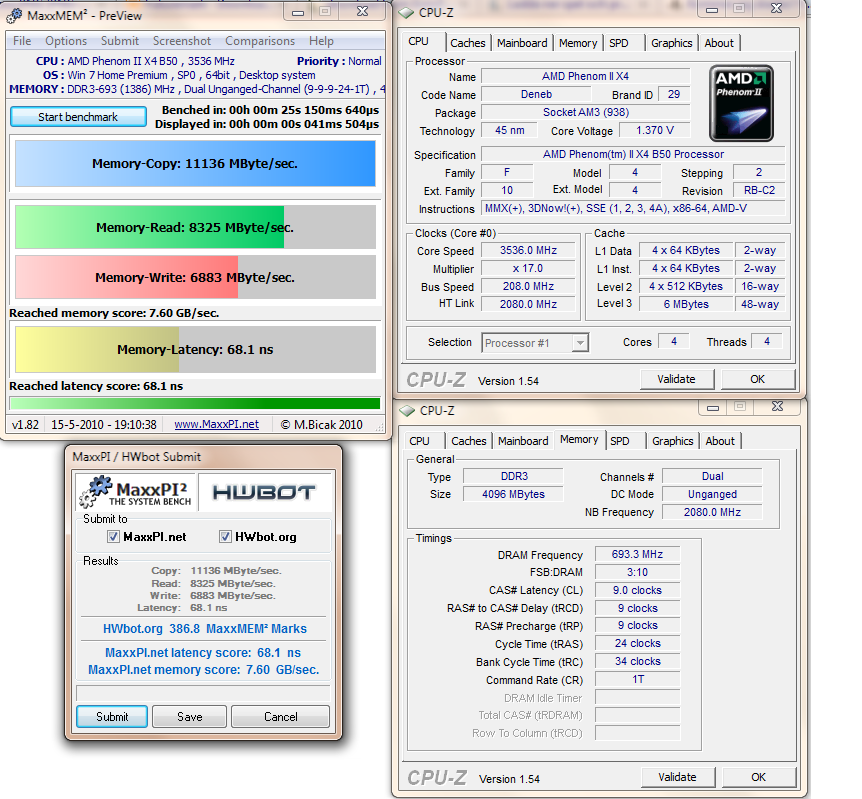
Task: Click the AMD Phenom II processor logo
Action: pyautogui.click(x=741, y=103)
